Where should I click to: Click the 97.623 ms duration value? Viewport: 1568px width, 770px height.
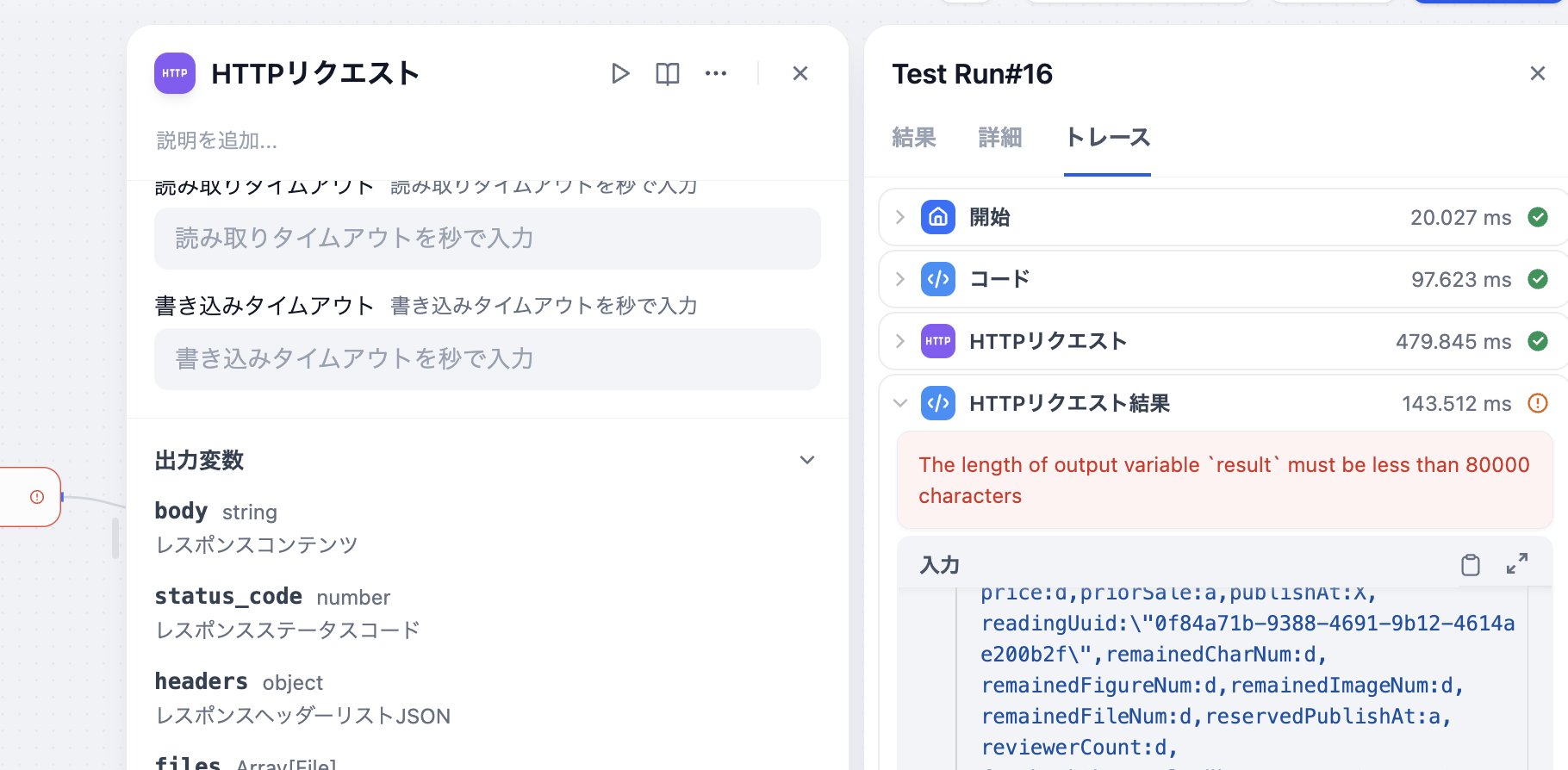coord(1461,280)
